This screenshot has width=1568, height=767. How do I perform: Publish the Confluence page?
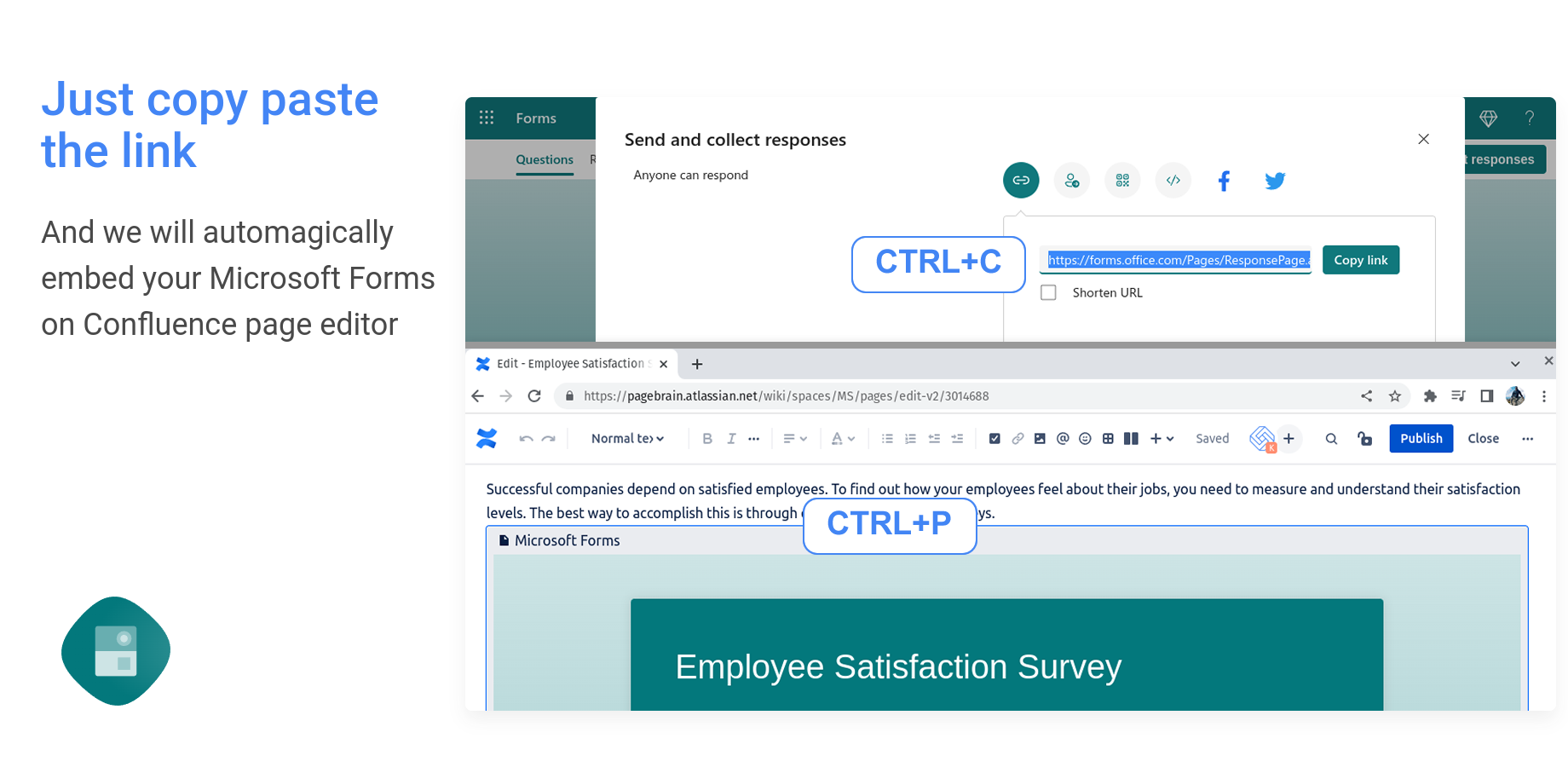tap(1421, 438)
